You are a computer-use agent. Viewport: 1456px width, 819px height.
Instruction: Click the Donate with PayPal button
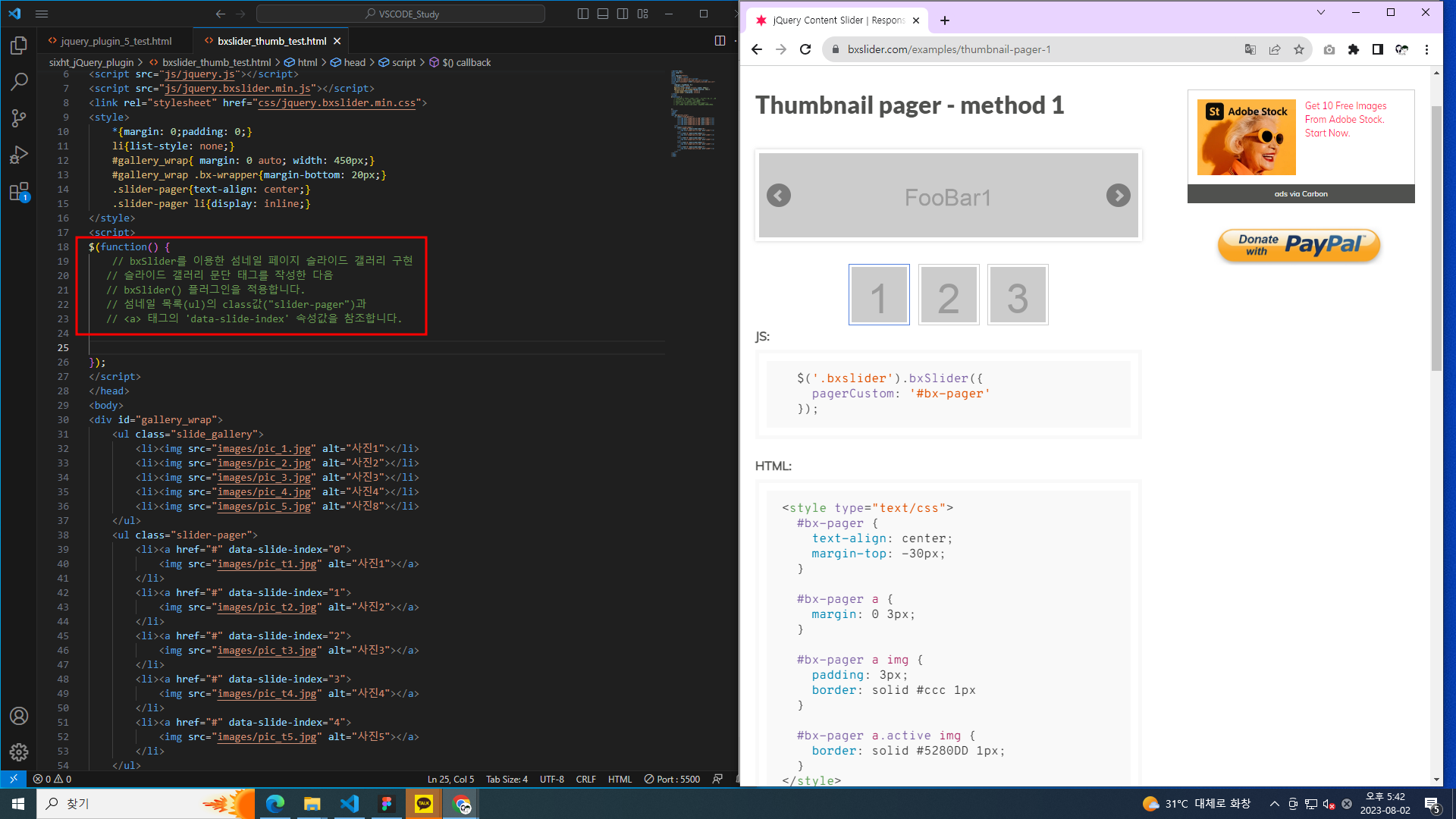click(x=1299, y=245)
